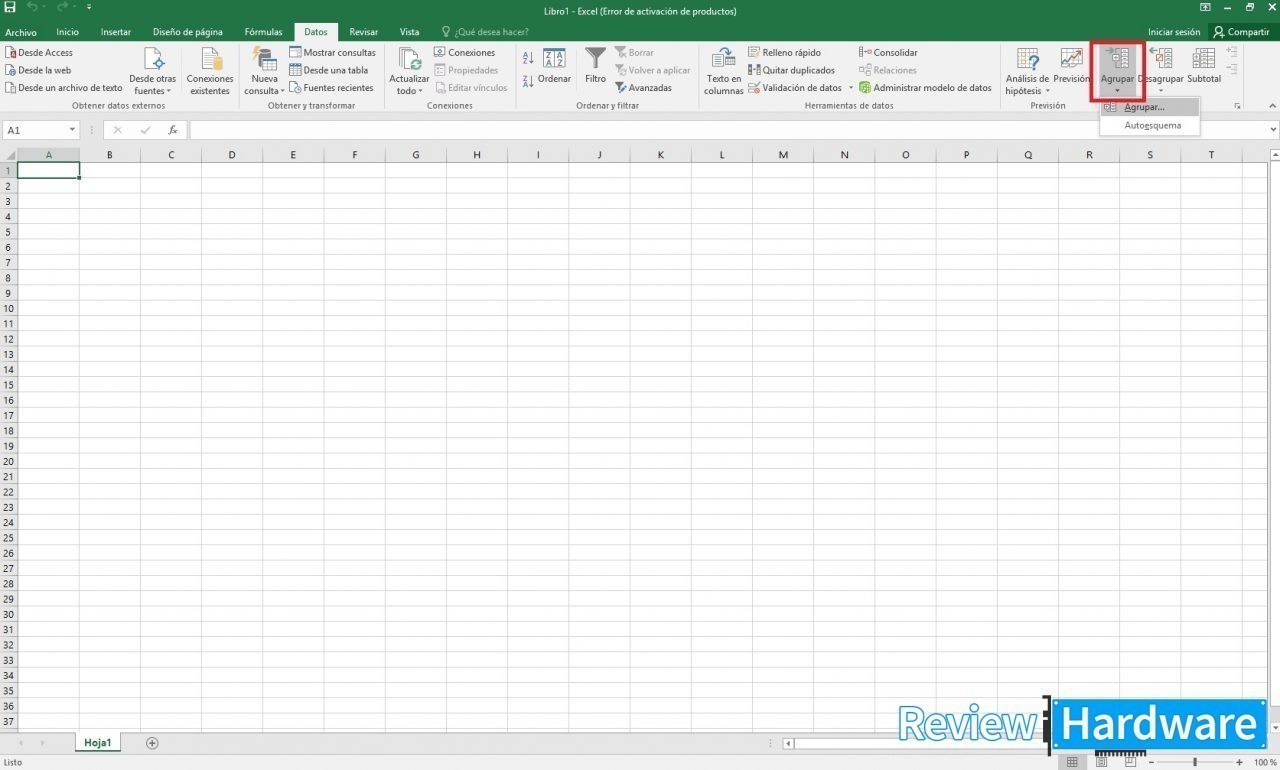
Task: Open Administrar modelo de datos
Action: click(925, 88)
